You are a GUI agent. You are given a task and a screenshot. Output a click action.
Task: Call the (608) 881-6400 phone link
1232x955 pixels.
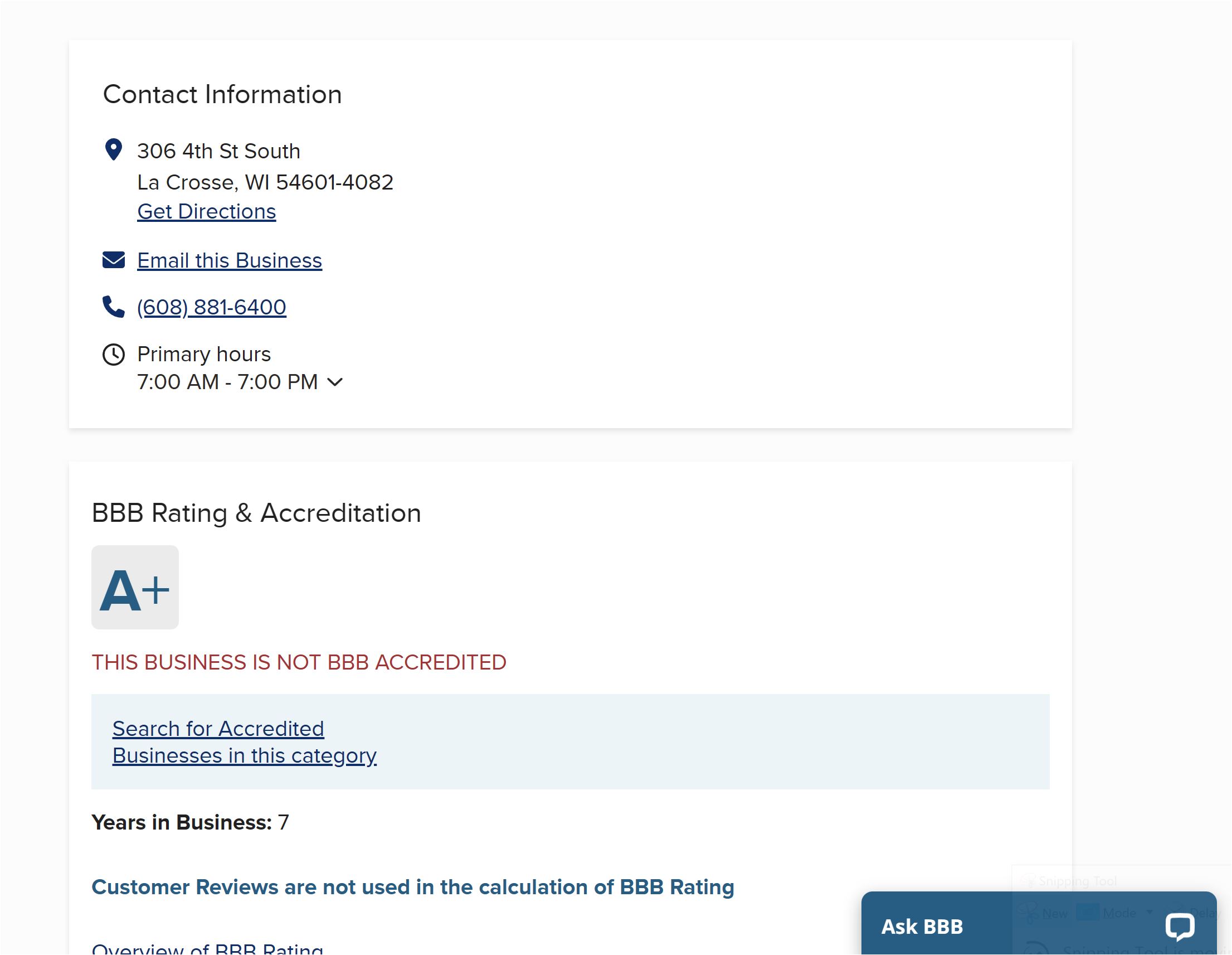pyautogui.click(x=212, y=307)
